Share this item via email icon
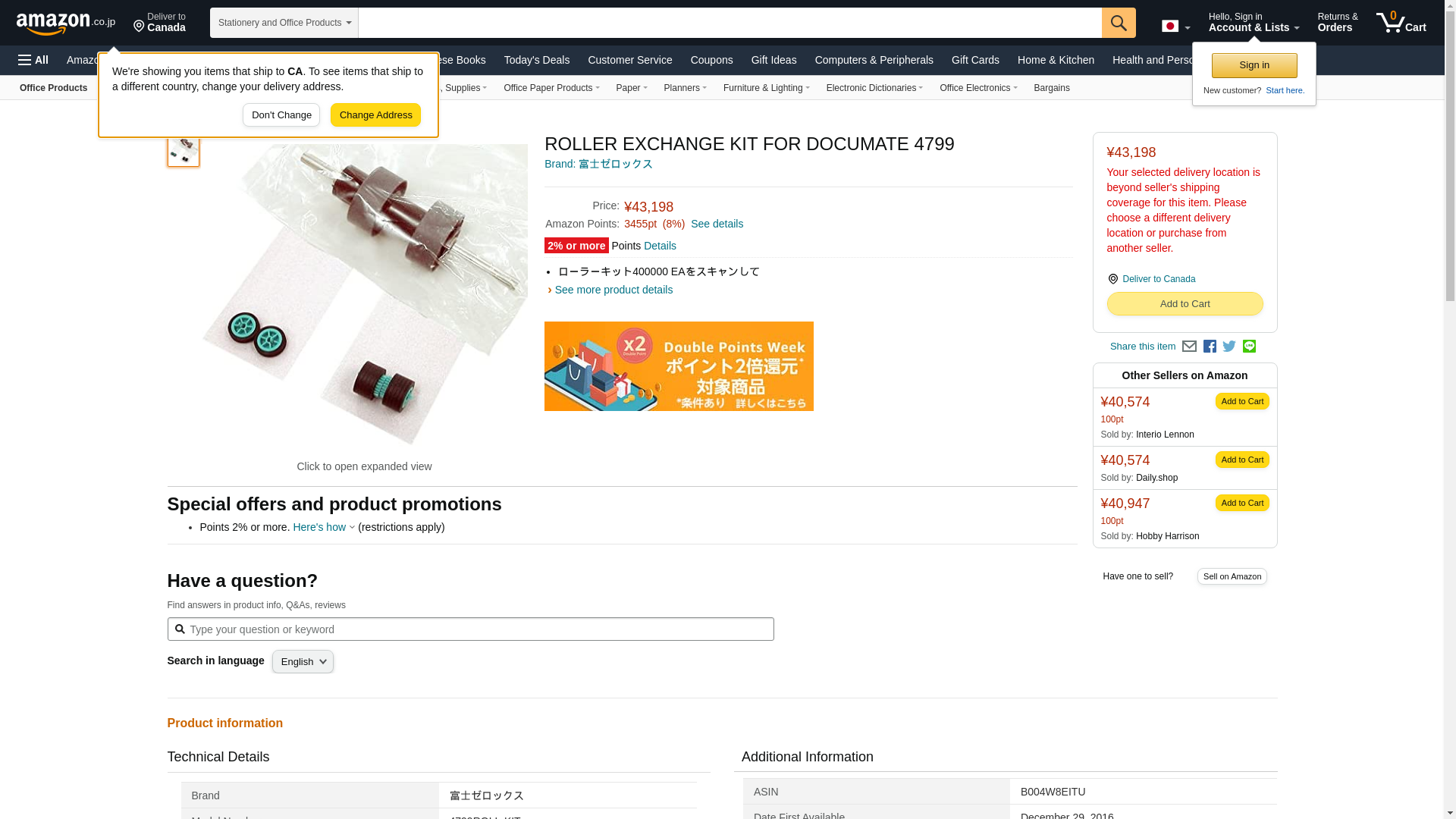This screenshot has width=1456, height=819. (x=1189, y=347)
